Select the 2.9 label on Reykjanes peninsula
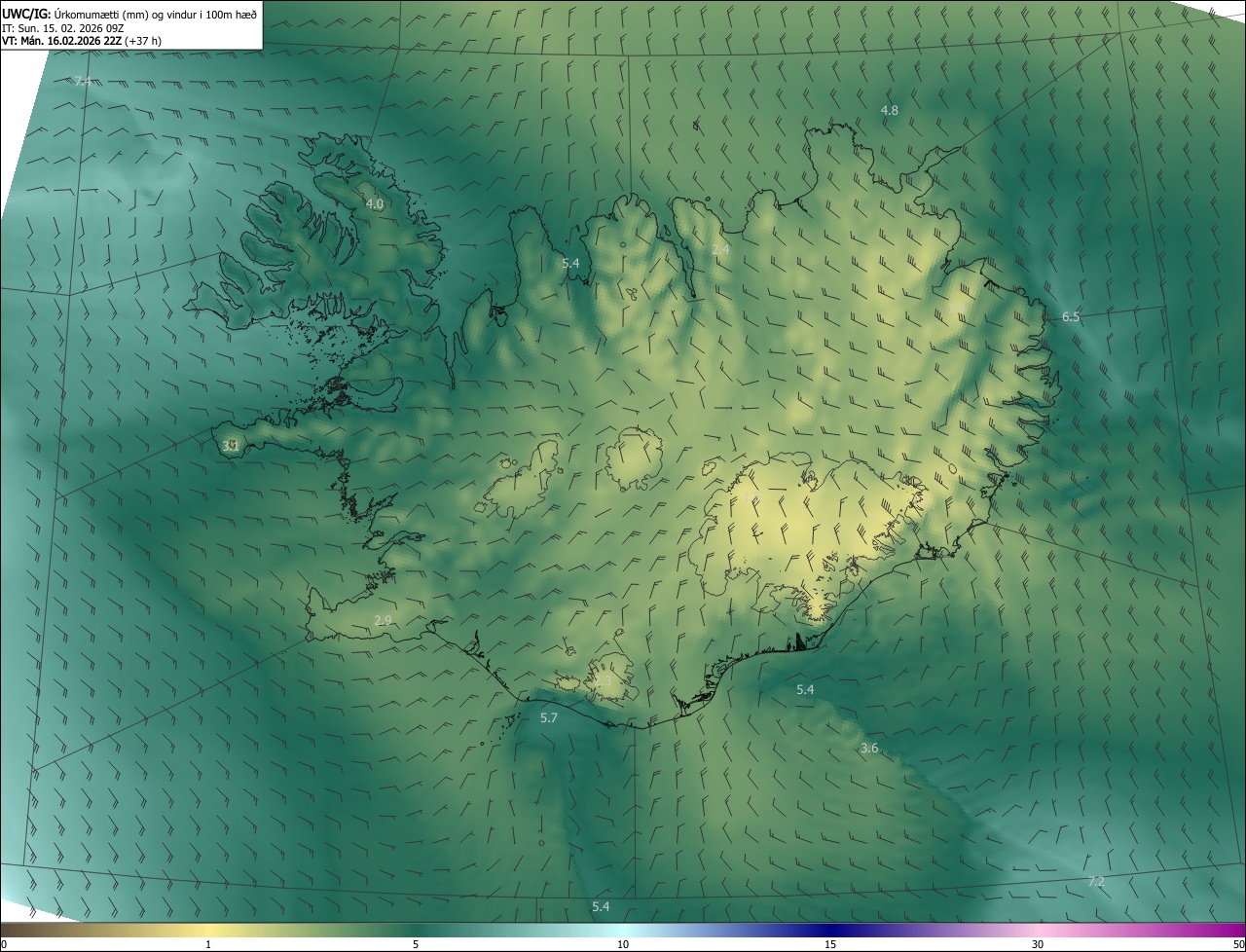The image size is (1246, 952). pos(383,621)
